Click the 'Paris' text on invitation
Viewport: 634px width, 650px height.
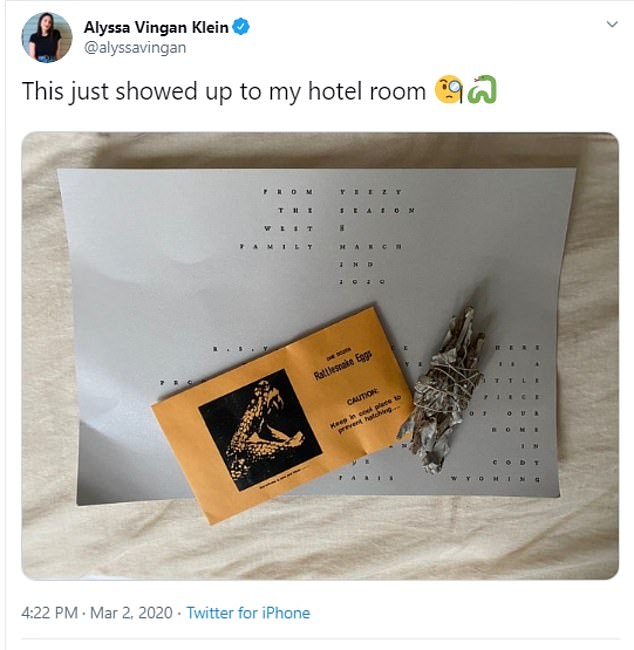click(x=366, y=477)
